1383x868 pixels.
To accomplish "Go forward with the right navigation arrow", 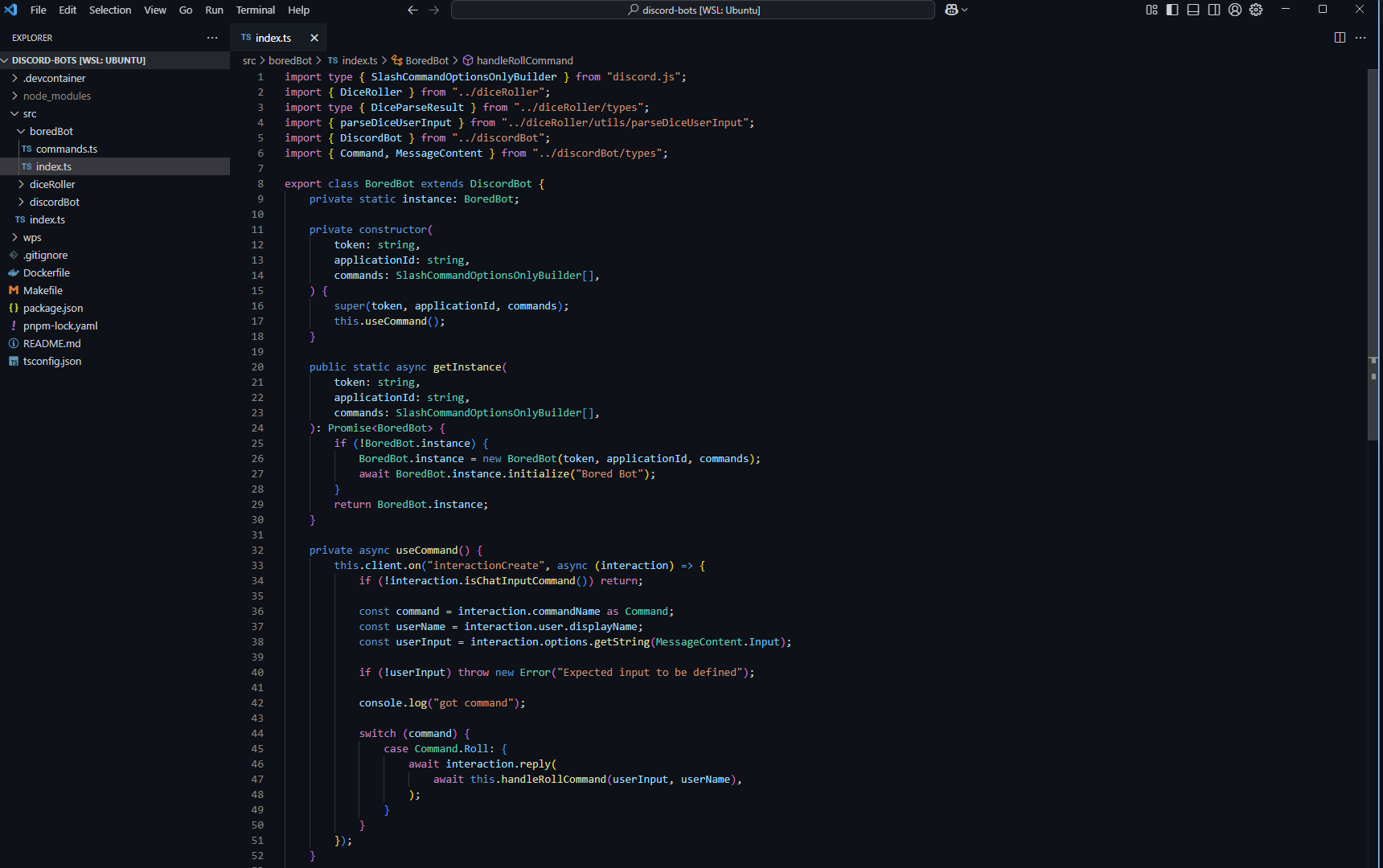I will pos(434,10).
